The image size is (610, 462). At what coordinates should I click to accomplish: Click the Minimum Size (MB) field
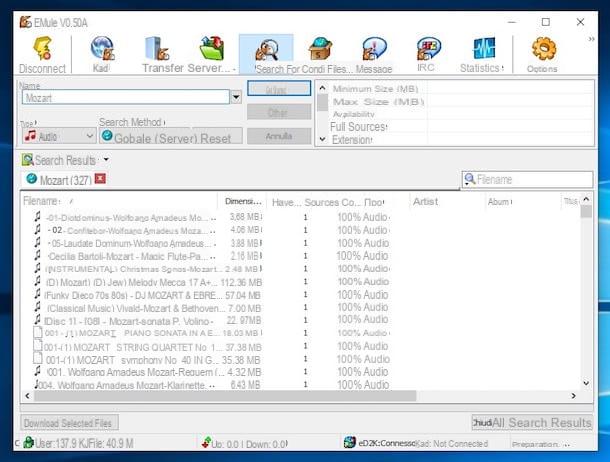pyautogui.click(x=510, y=89)
